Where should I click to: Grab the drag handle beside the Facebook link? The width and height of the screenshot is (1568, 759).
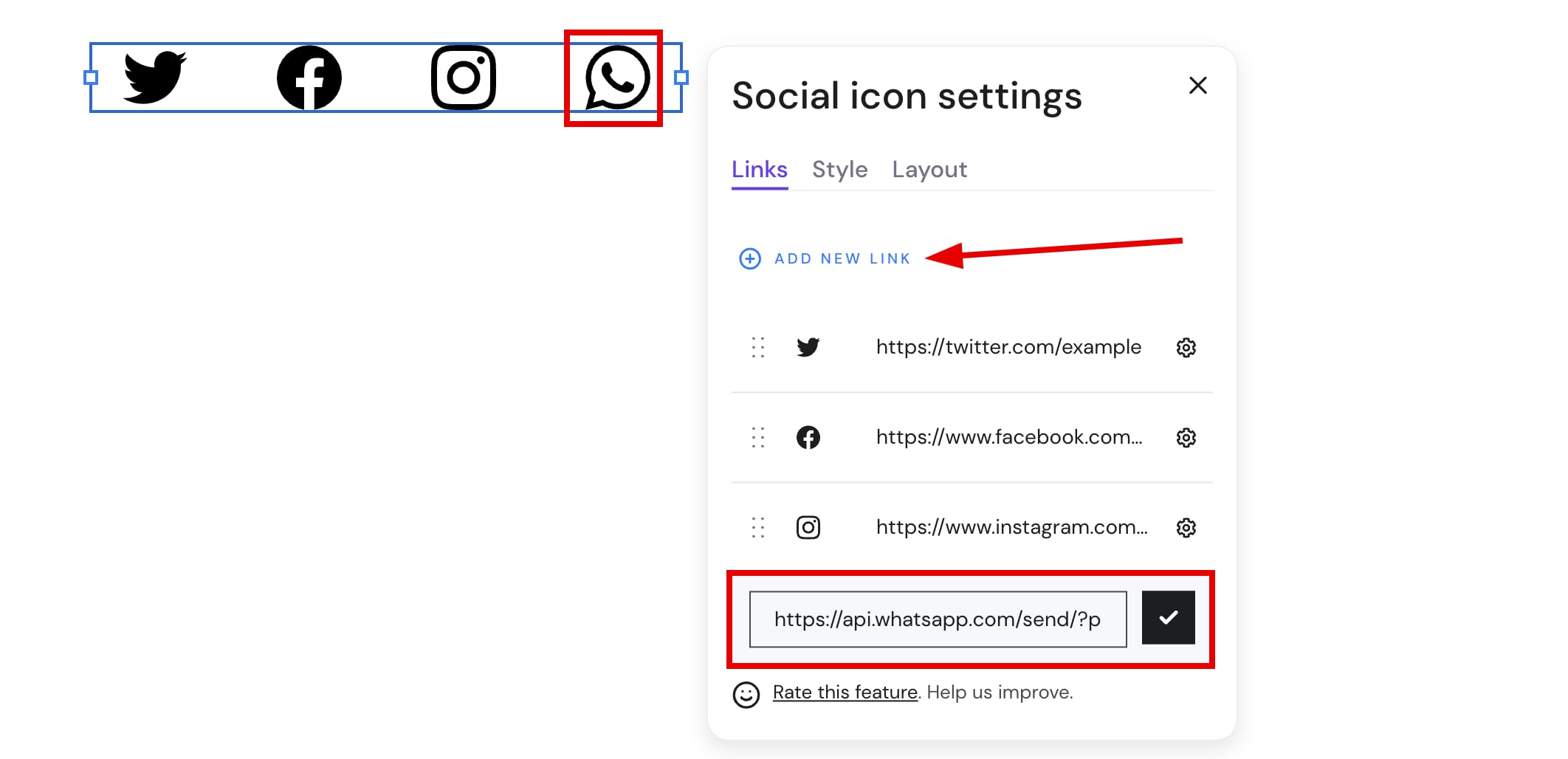[757, 437]
